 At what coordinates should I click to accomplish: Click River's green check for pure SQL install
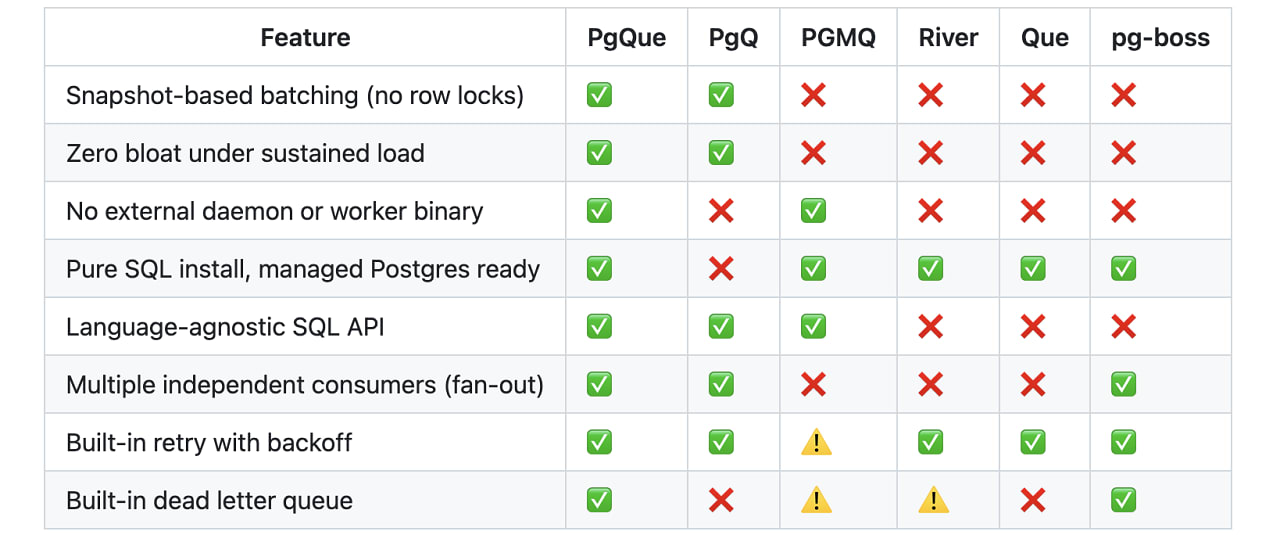click(931, 269)
